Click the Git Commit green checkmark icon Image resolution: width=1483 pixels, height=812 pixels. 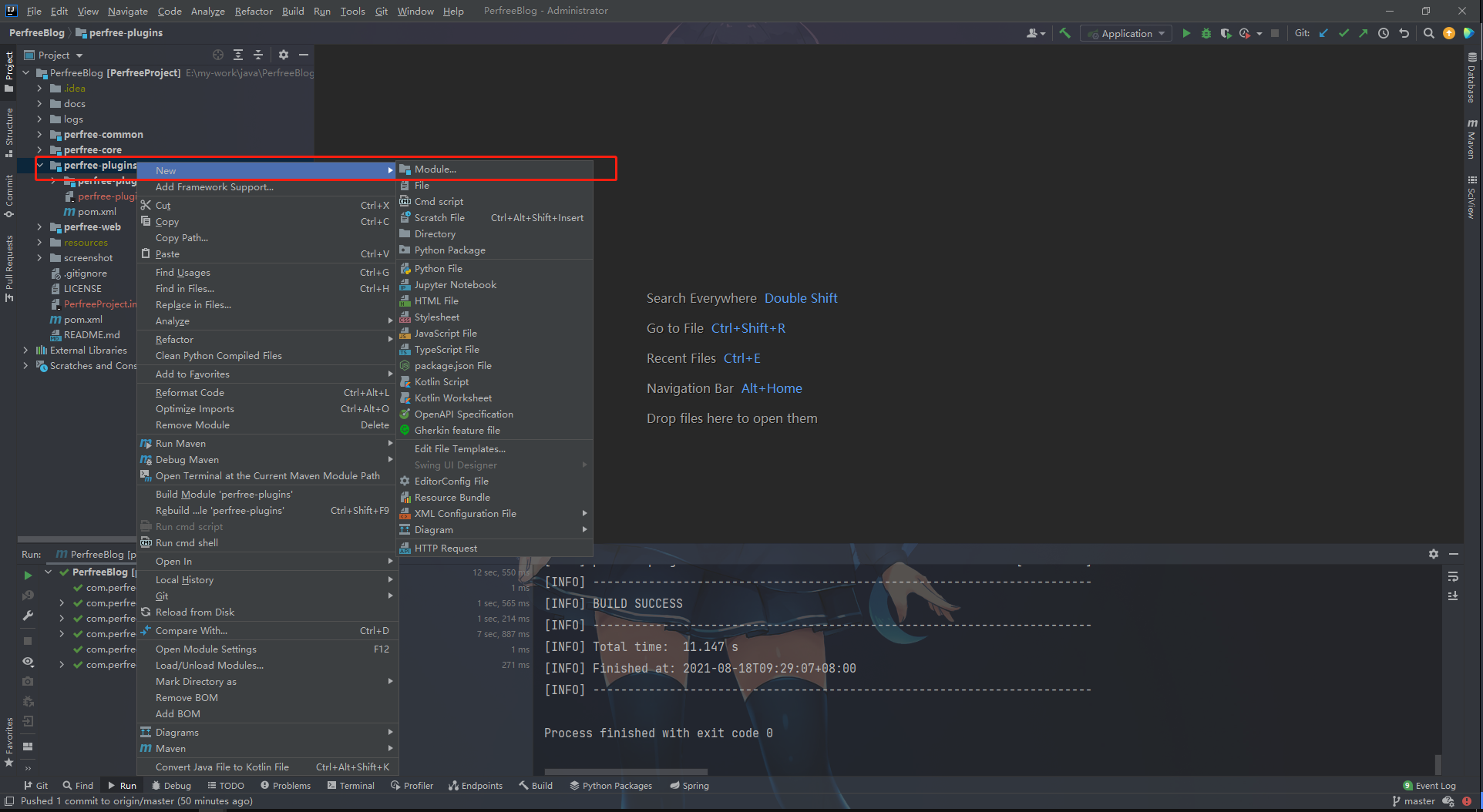1343,33
